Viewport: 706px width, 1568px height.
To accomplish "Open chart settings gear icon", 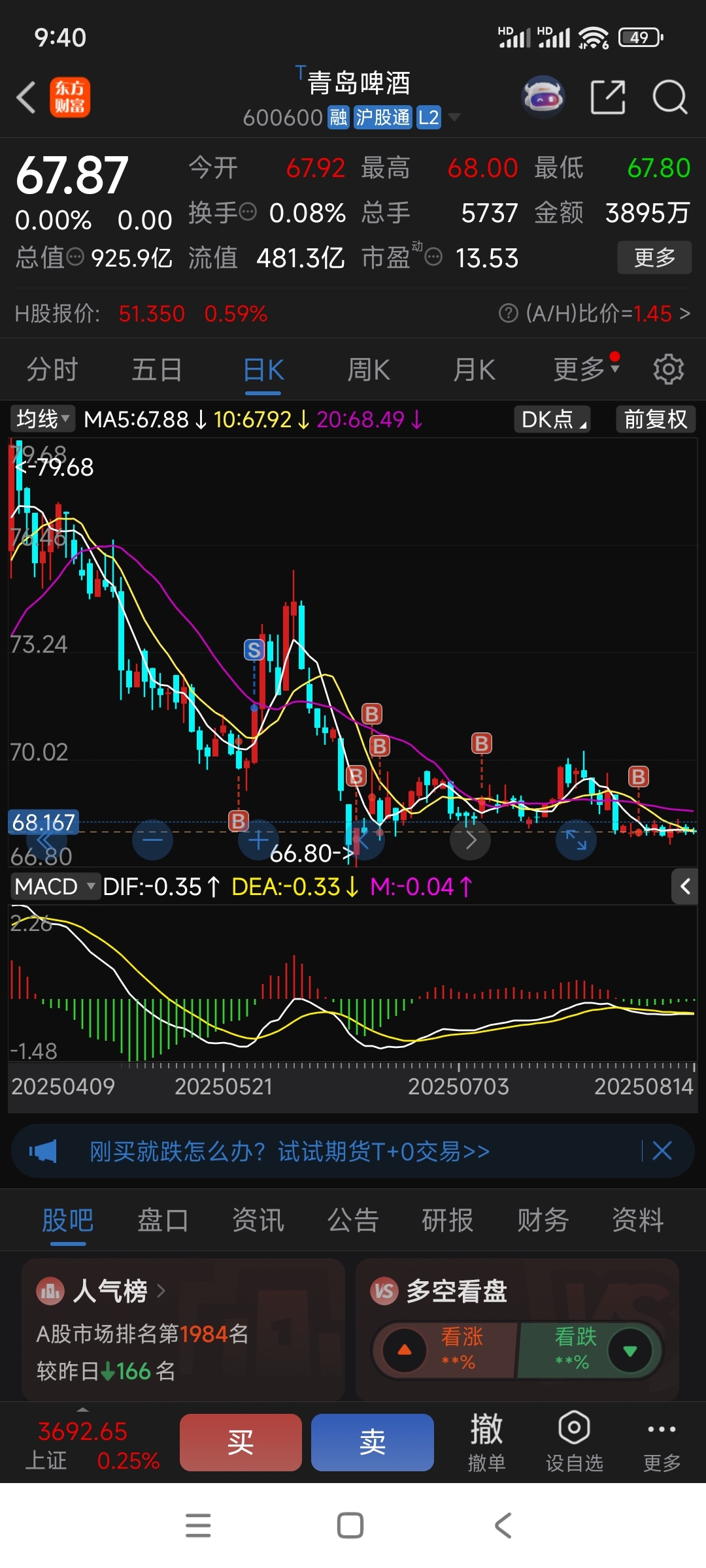I will coord(669,369).
